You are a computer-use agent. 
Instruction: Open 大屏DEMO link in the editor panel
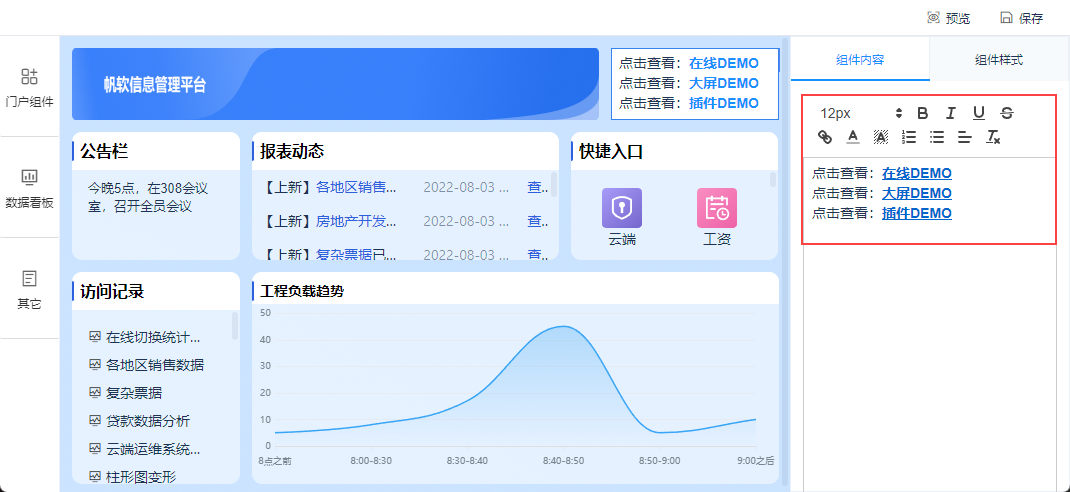click(916, 193)
